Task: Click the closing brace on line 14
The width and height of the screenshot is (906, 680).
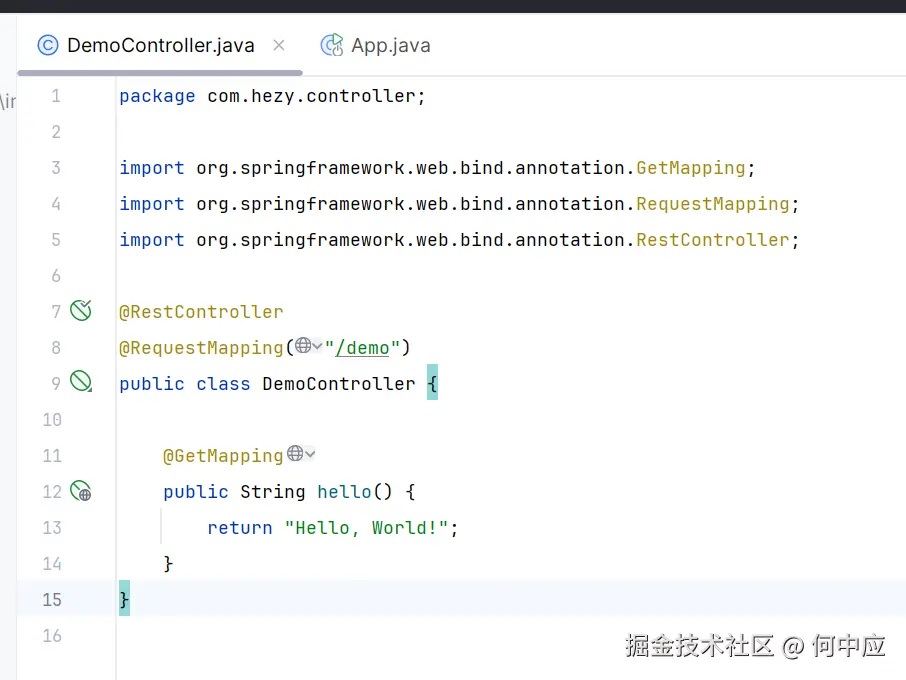Action: pos(168,563)
